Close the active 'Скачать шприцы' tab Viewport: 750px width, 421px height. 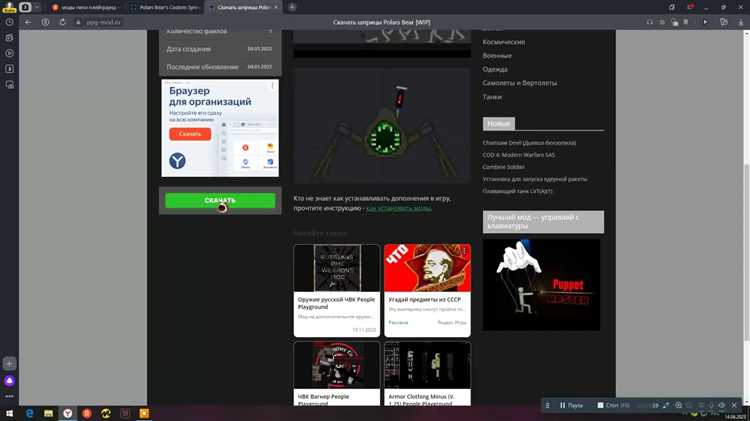click(276, 7)
